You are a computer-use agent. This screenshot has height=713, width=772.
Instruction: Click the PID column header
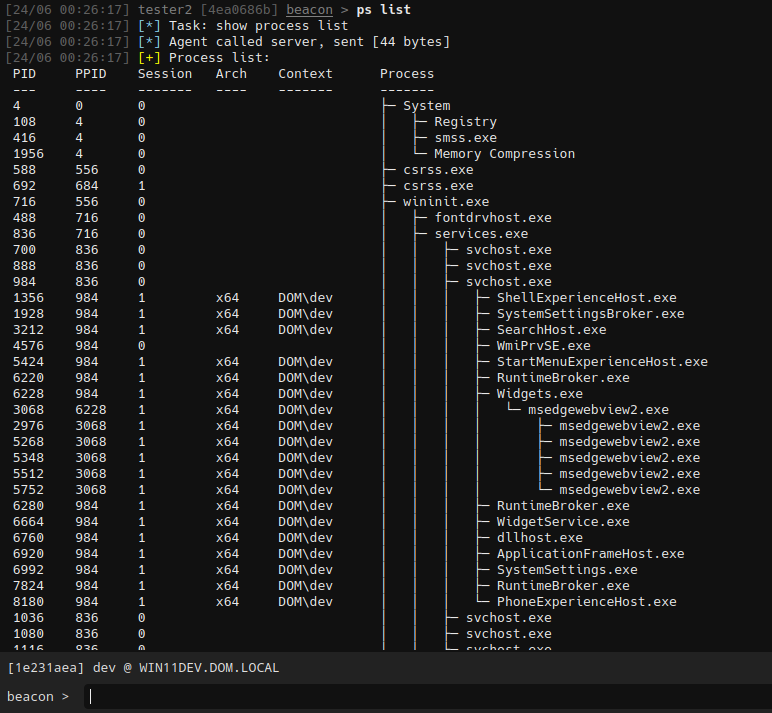click(x=24, y=74)
